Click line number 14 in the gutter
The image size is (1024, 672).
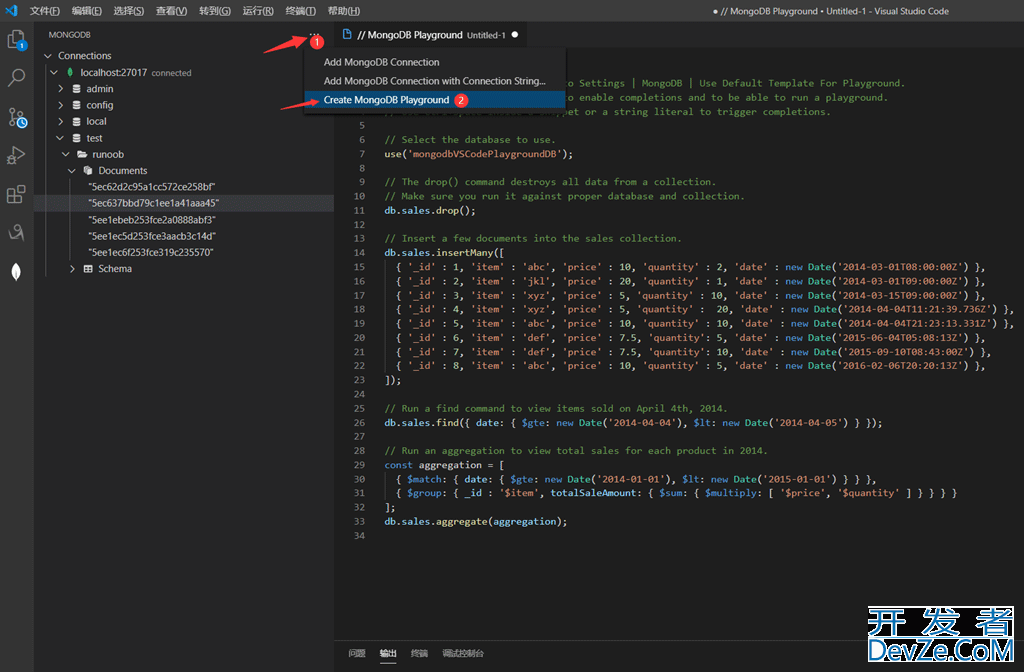[x=359, y=253]
